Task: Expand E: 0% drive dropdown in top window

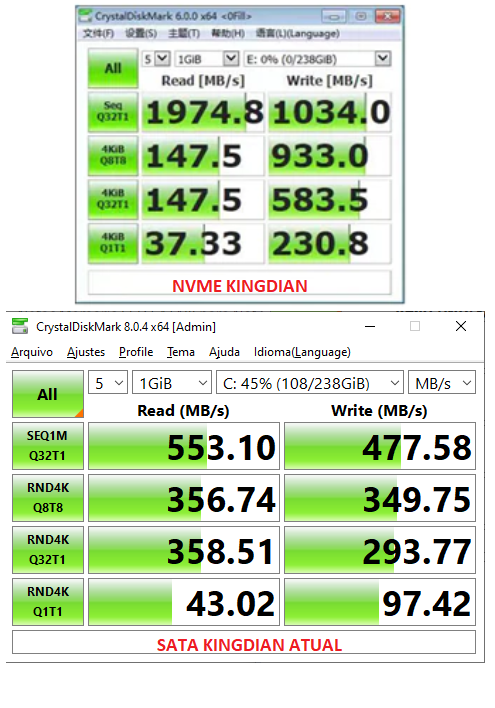Action: click(x=318, y=59)
